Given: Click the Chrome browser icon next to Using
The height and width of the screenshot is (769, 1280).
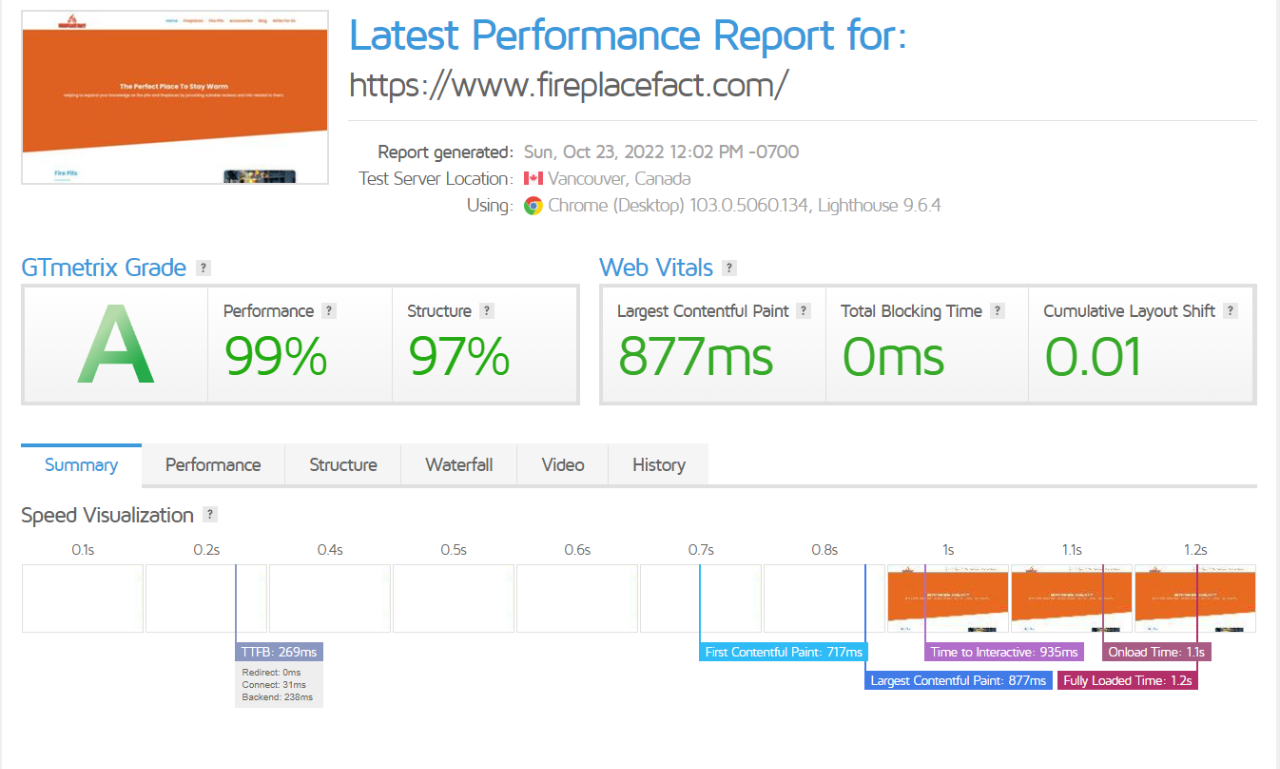Looking at the screenshot, I should click(x=533, y=205).
